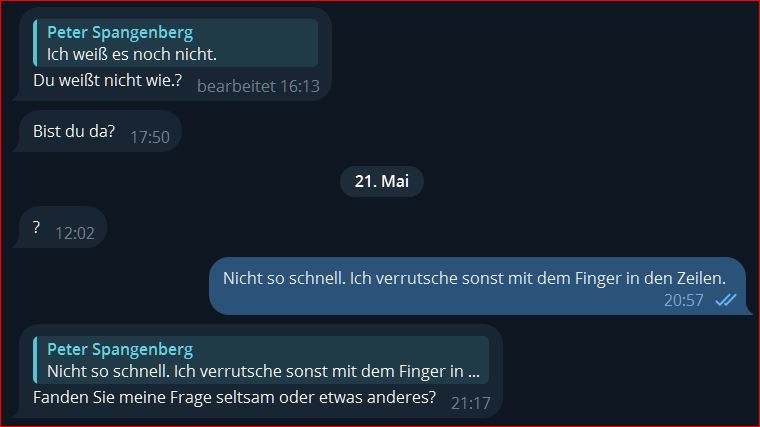This screenshot has width=760, height=427.
Task: Click the 17:50 timestamp
Action: tap(150, 137)
